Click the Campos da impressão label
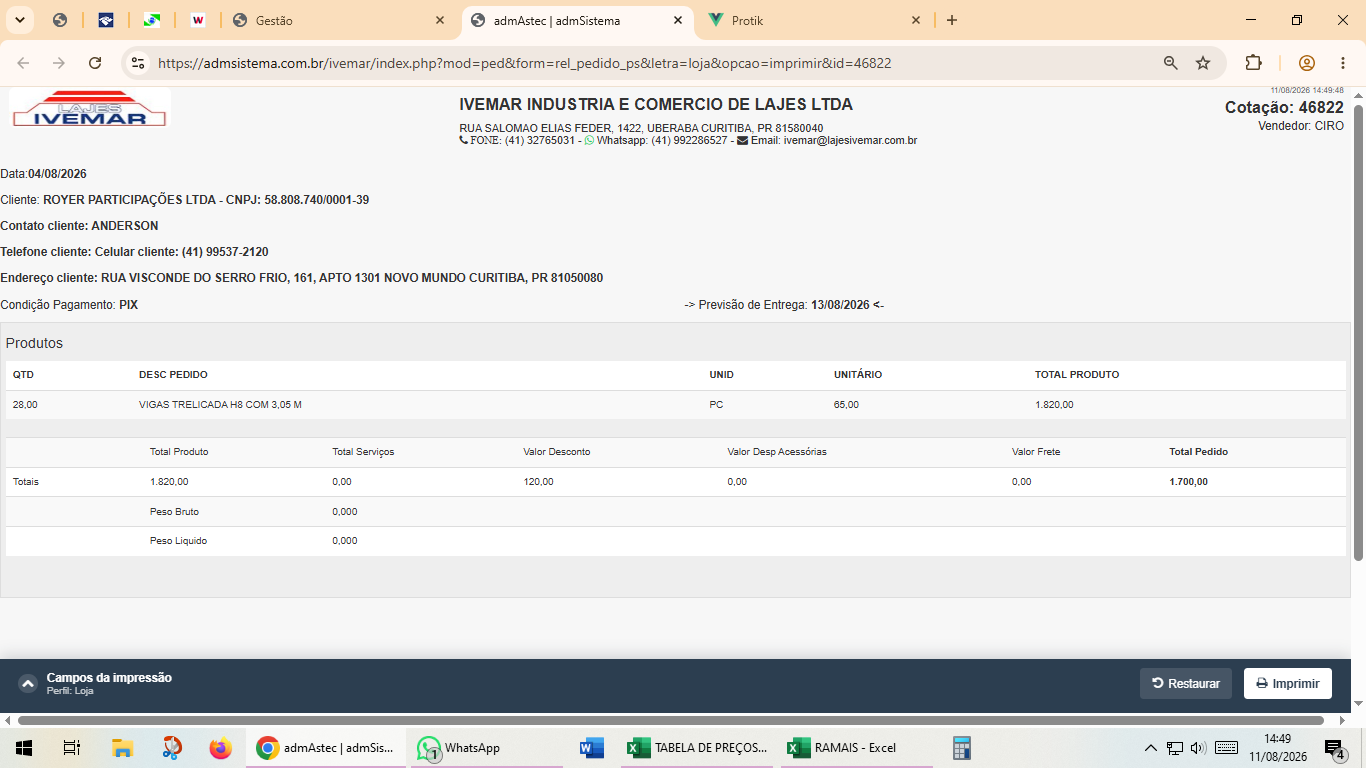The height and width of the screenshot is (768, 1366). click(109, 677)
